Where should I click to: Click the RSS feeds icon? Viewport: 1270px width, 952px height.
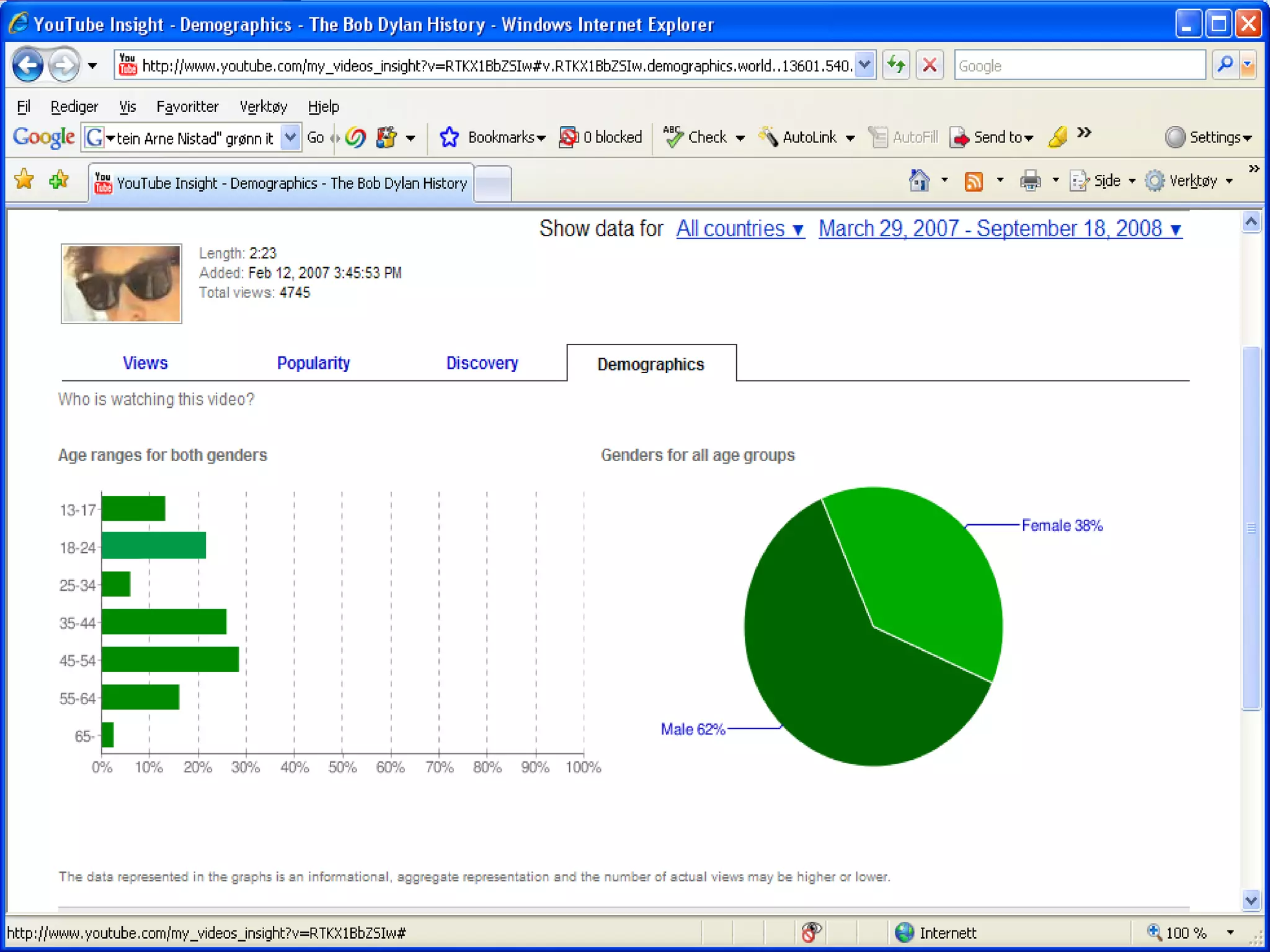point(974,181)
